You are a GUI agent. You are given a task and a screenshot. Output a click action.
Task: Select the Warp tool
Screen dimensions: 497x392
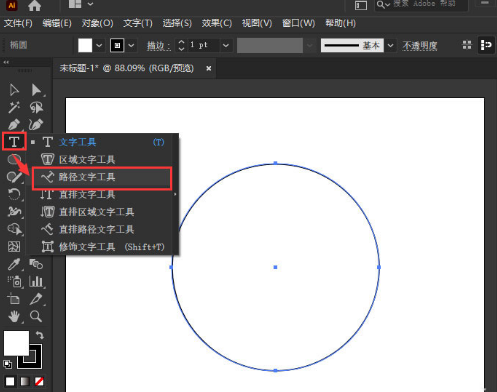tap(14, 211)
